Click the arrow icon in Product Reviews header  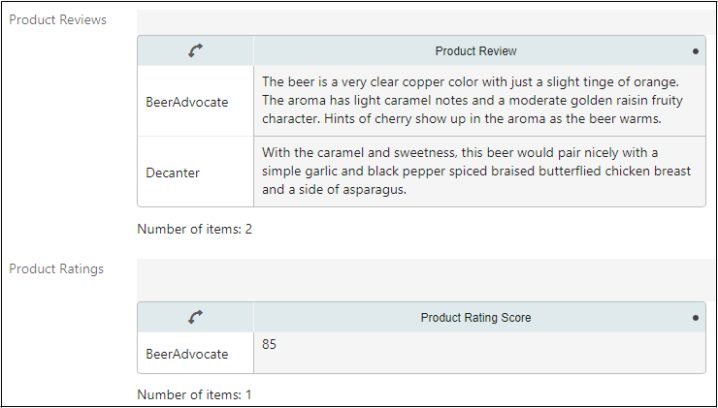coord(196,51)
